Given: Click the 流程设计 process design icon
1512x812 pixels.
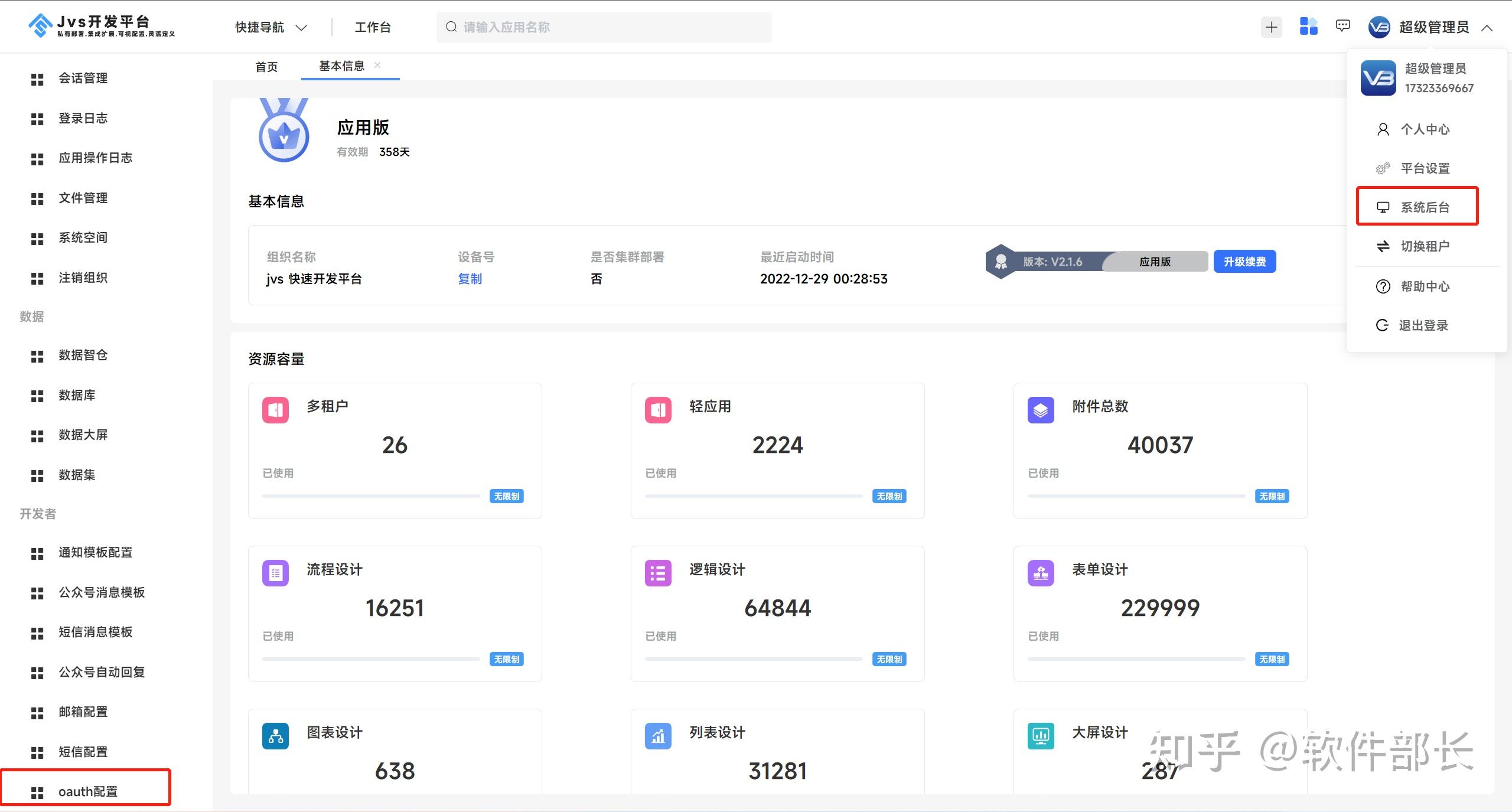Looking at the screenshot, I should 275,572.
